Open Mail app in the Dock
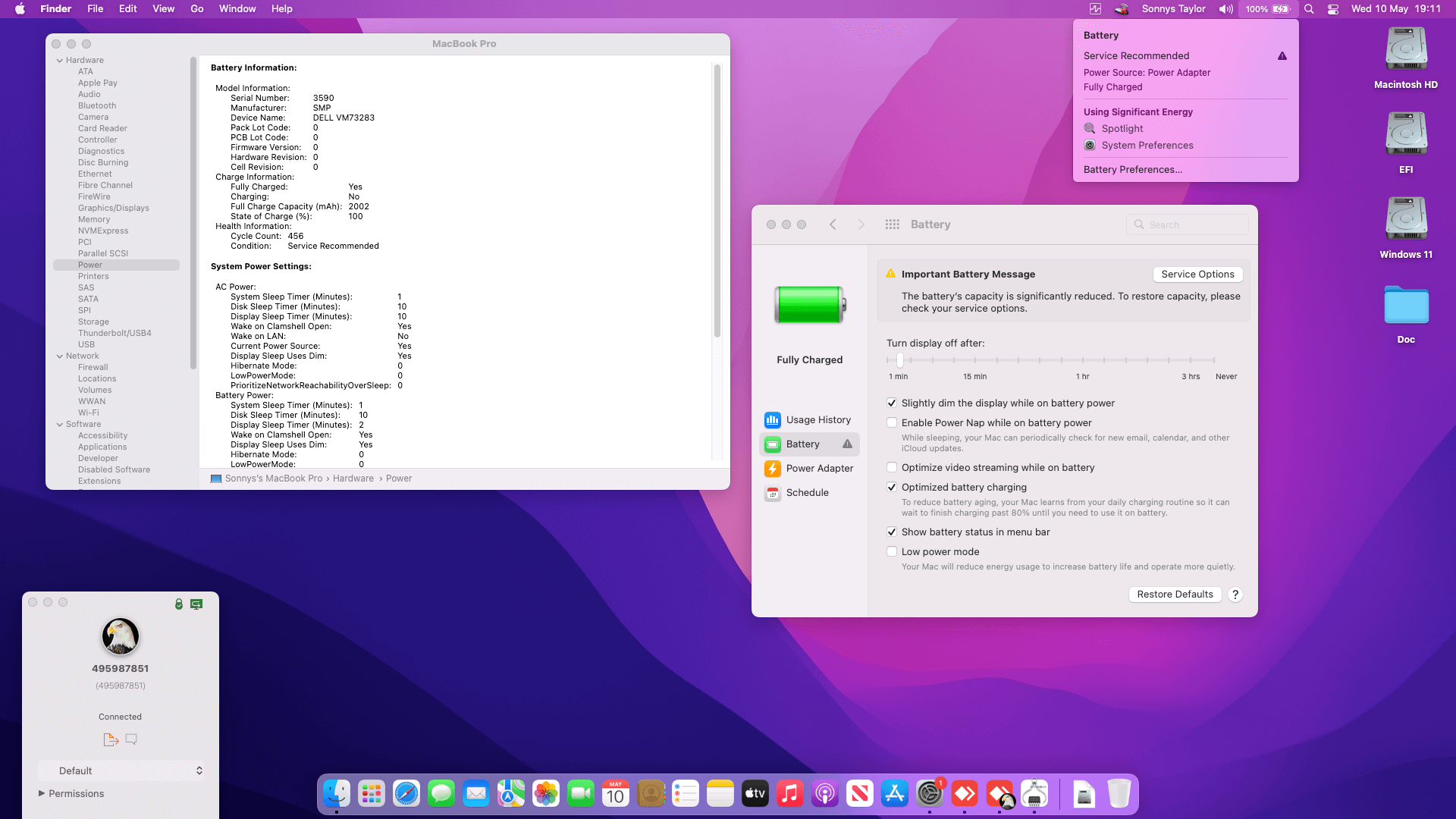The height and width of the screenshot is (819, 1456). click(476, 794)
